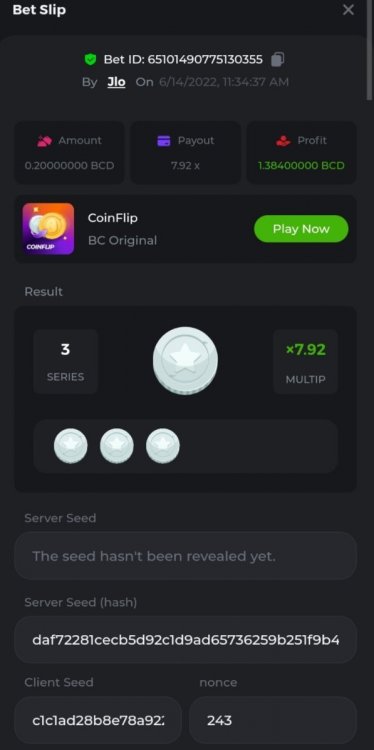
Task: Click the Payout card icon
Action: pos(164,141)
